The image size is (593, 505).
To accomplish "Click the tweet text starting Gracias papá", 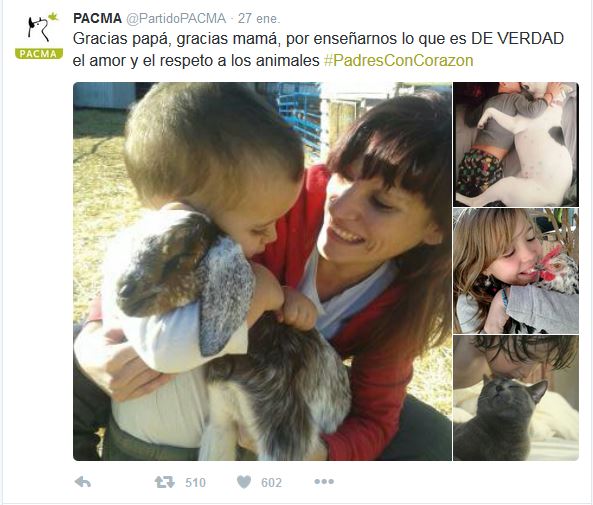I will click(x=318, y=50).
